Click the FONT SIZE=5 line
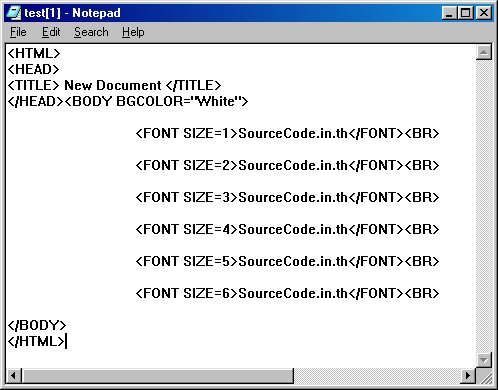The image size is (498, 390). (x=287, y=261)
